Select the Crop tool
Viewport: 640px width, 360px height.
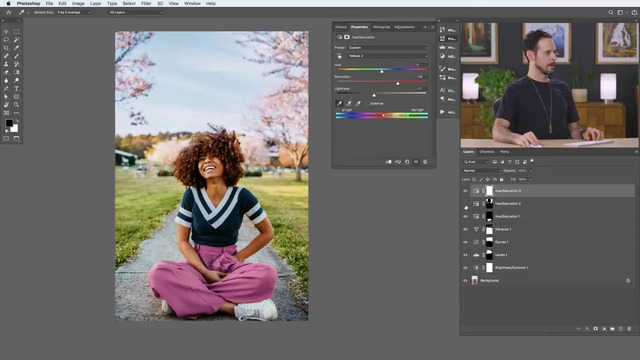coord(6,48)
